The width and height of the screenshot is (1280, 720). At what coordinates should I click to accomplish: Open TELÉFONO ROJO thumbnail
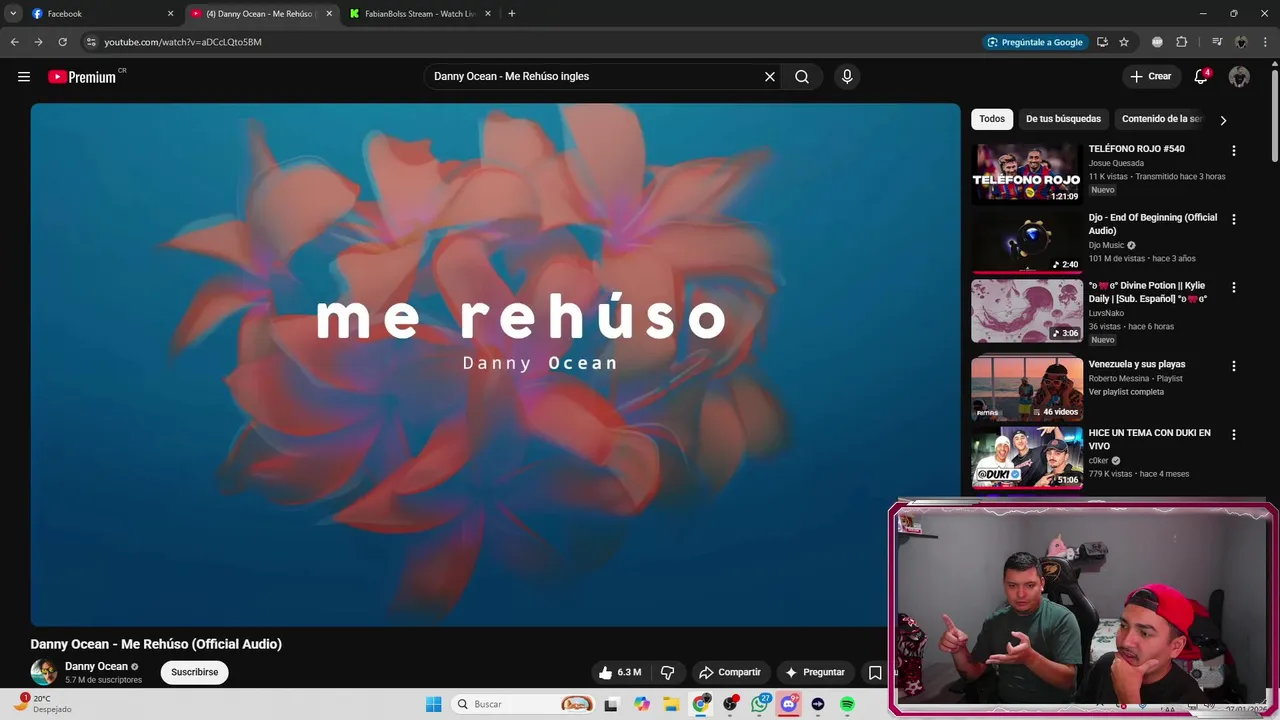click(x=1026, y=173)
